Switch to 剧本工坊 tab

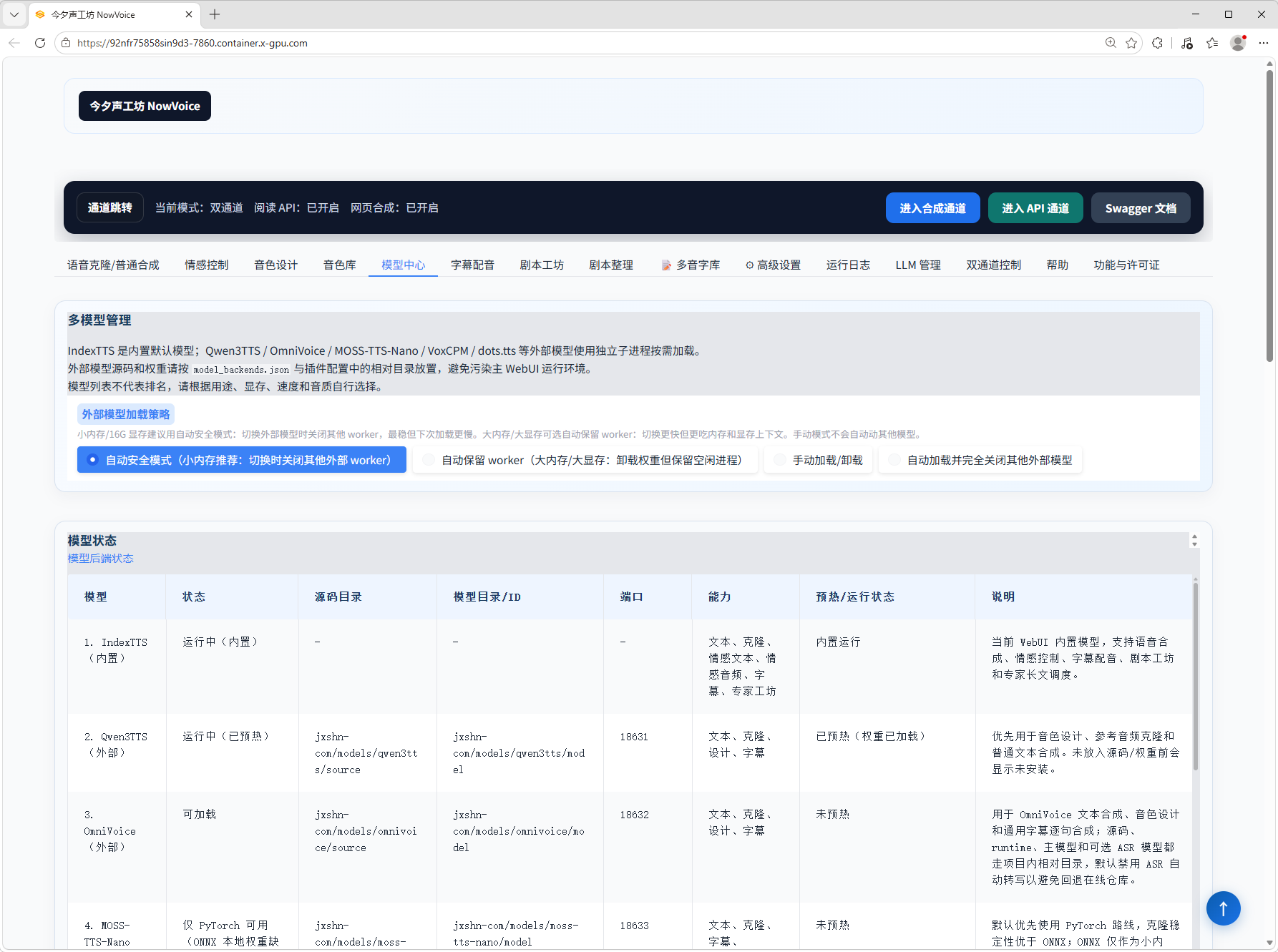542,265
